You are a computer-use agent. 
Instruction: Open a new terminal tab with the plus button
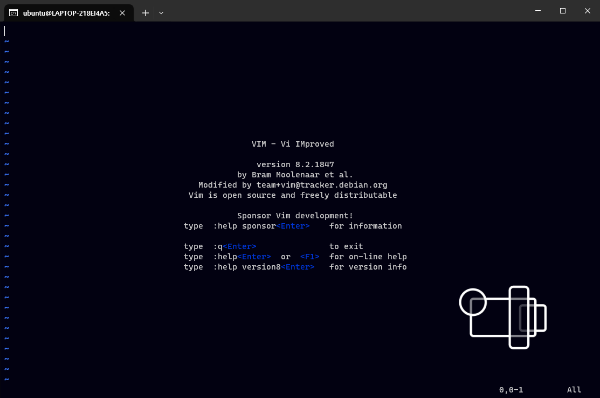point(145,13)
